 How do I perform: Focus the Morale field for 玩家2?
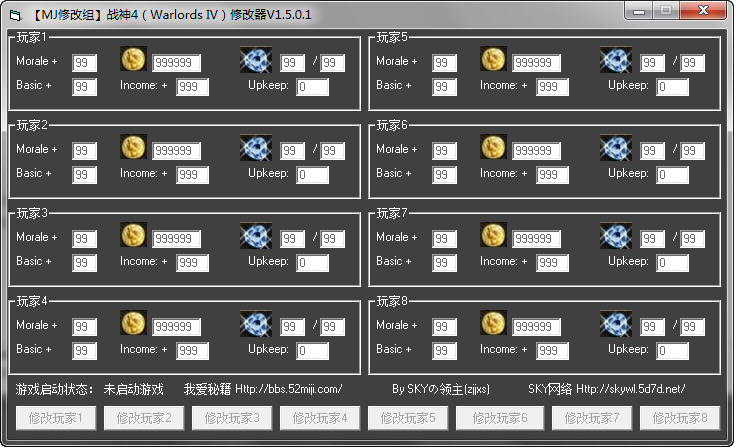84,151
